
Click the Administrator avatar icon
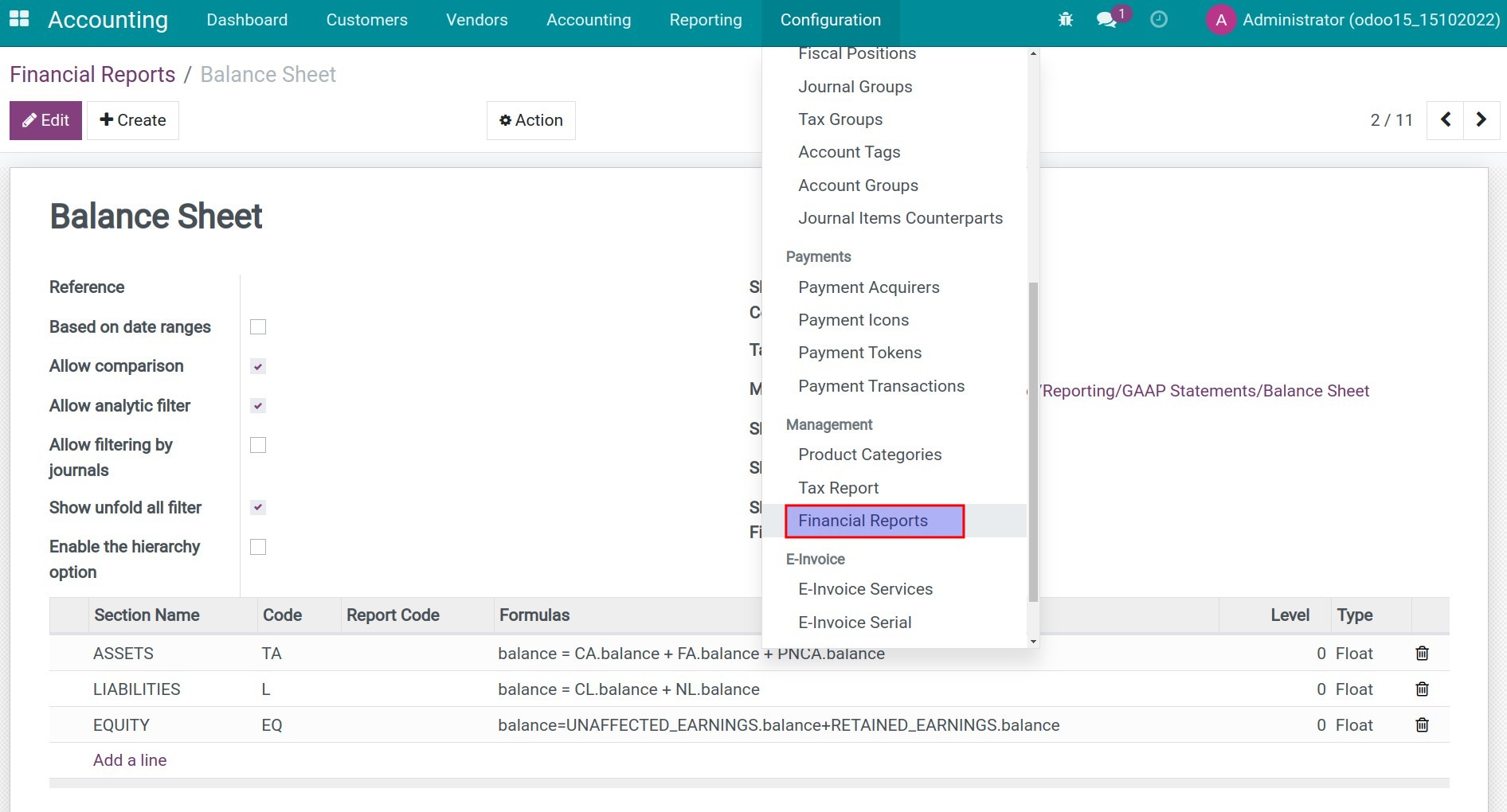[x=1220, y=19]
